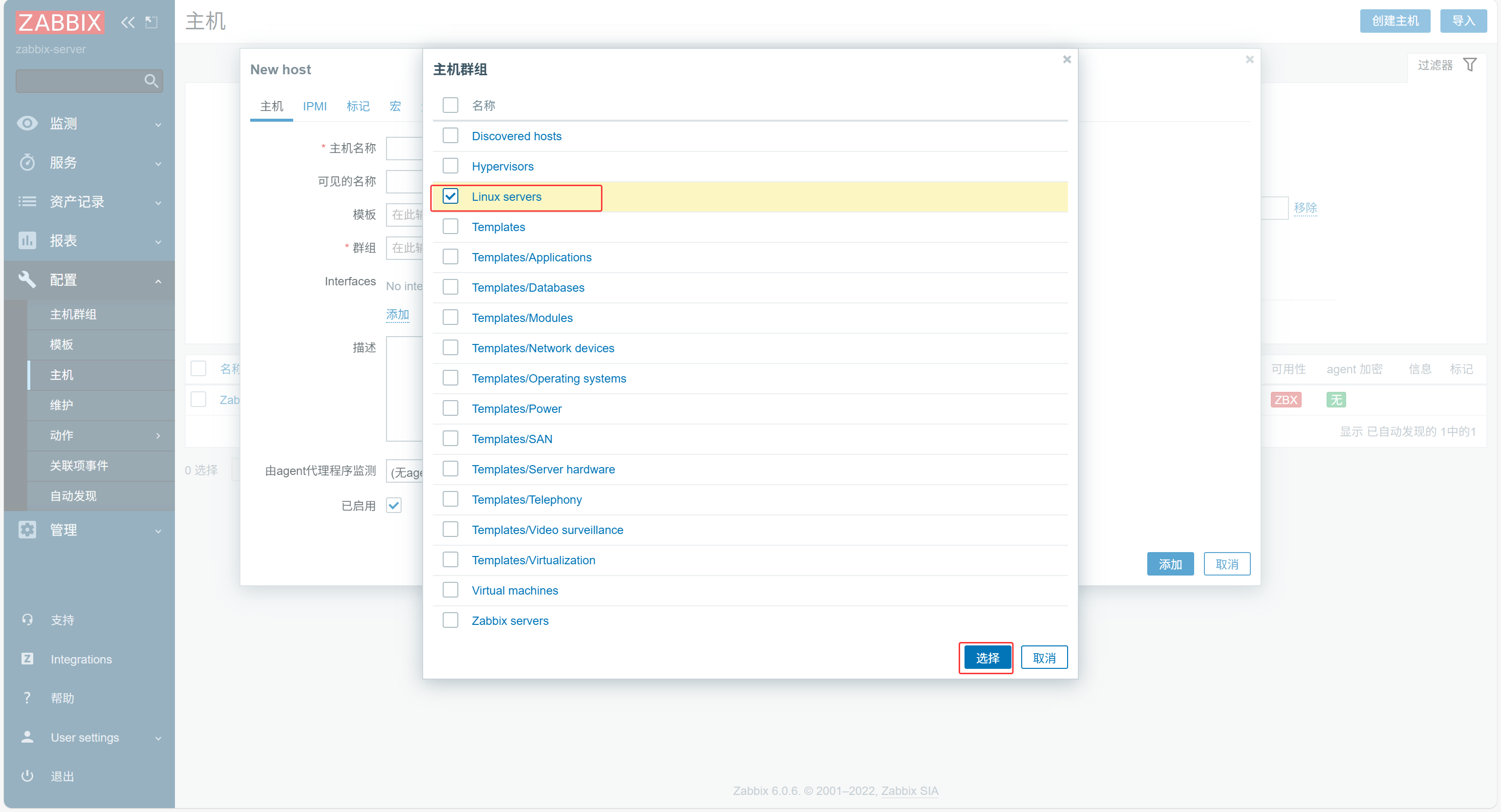Check the Discovered hosts checkbox
The width and height of the screenshot is (1501, 812).
450,136
